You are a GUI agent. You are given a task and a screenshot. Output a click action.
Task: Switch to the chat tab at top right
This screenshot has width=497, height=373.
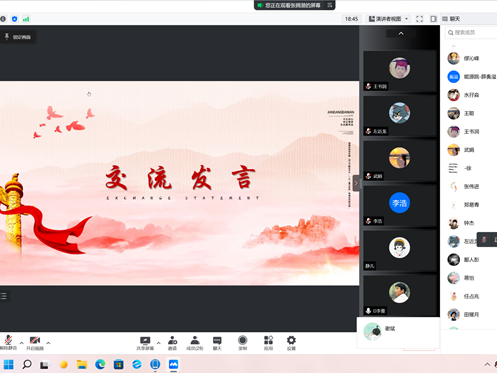click(x=451, y=19)
